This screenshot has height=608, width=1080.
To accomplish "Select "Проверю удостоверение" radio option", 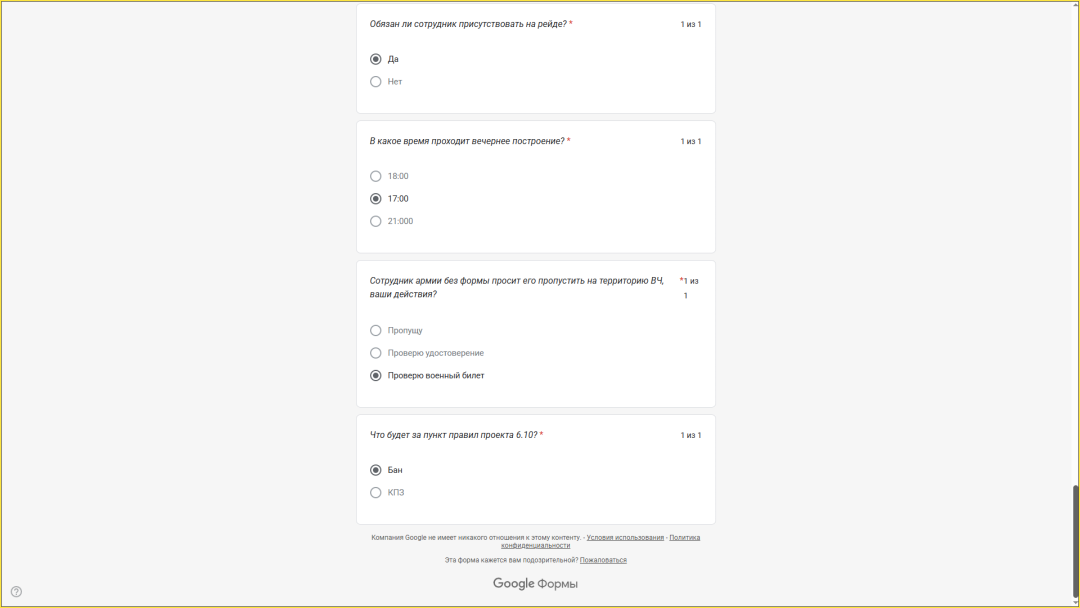I will coord(376,353).
